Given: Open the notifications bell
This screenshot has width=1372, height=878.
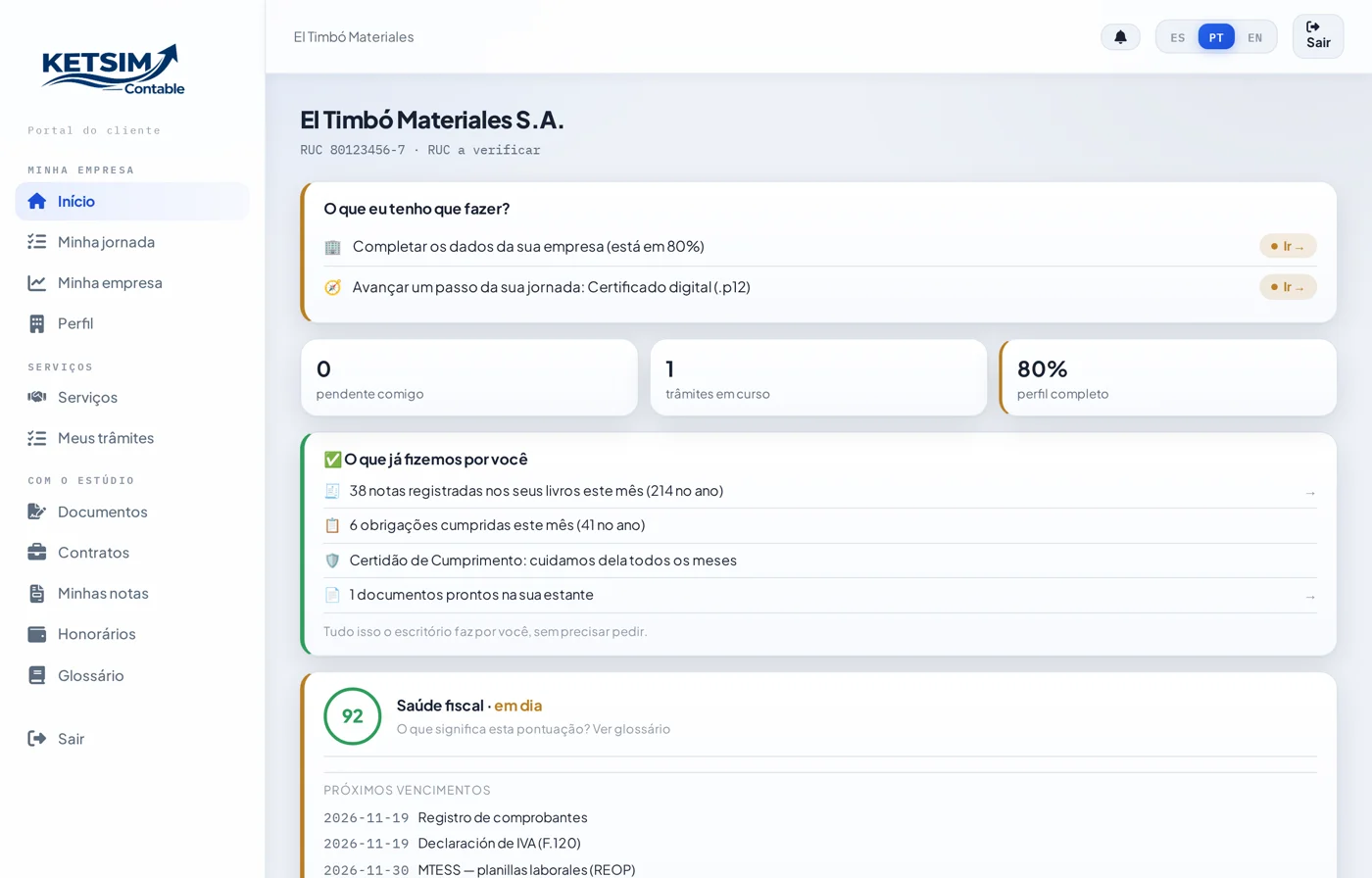Looking at the screenshot, I should coord(1120,37).
